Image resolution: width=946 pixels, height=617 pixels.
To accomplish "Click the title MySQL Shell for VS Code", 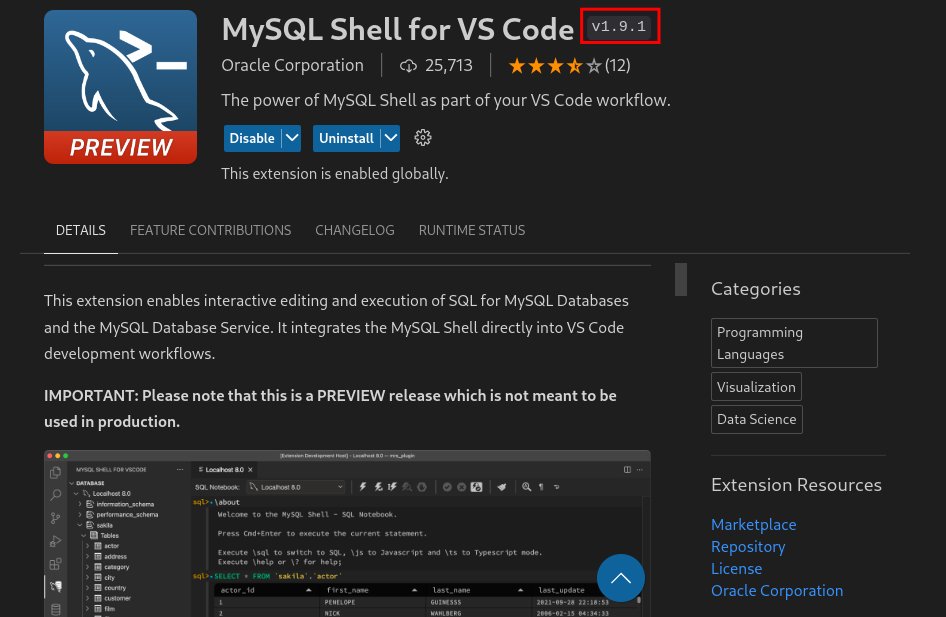I will click(x=398, y=29).
